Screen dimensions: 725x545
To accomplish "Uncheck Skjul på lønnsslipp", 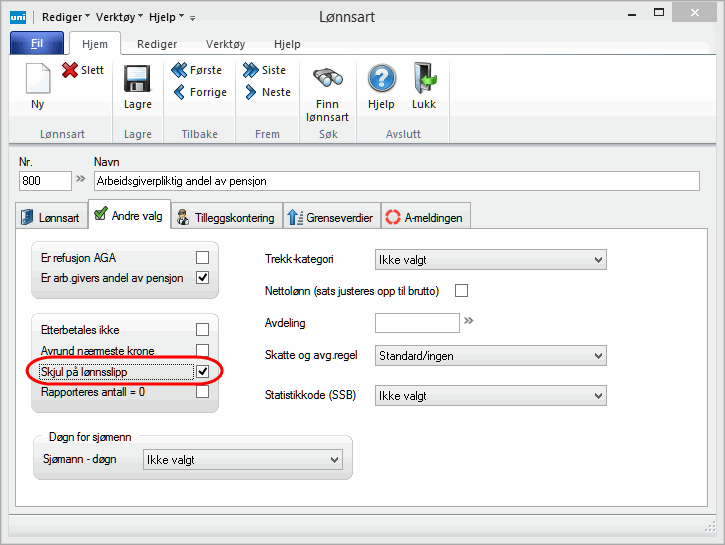I will pos(203,372).
